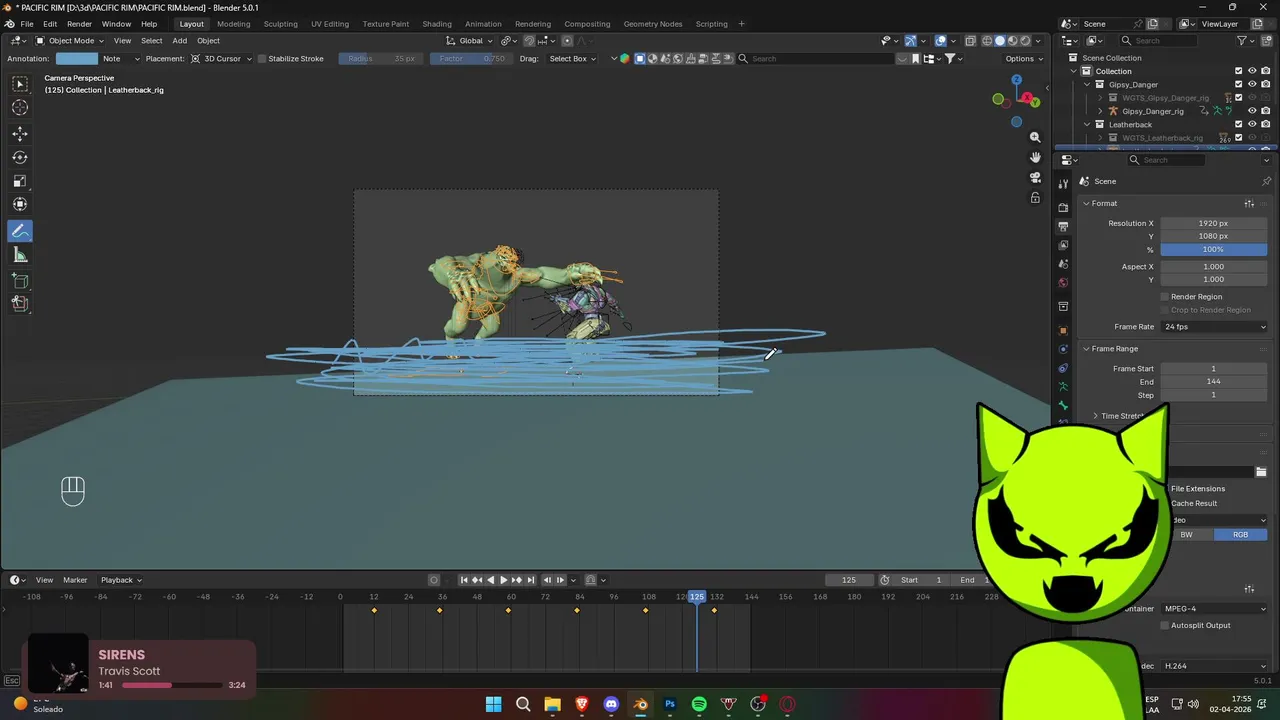
Task: Open the Object properties tab
Action: point(1063,330)
